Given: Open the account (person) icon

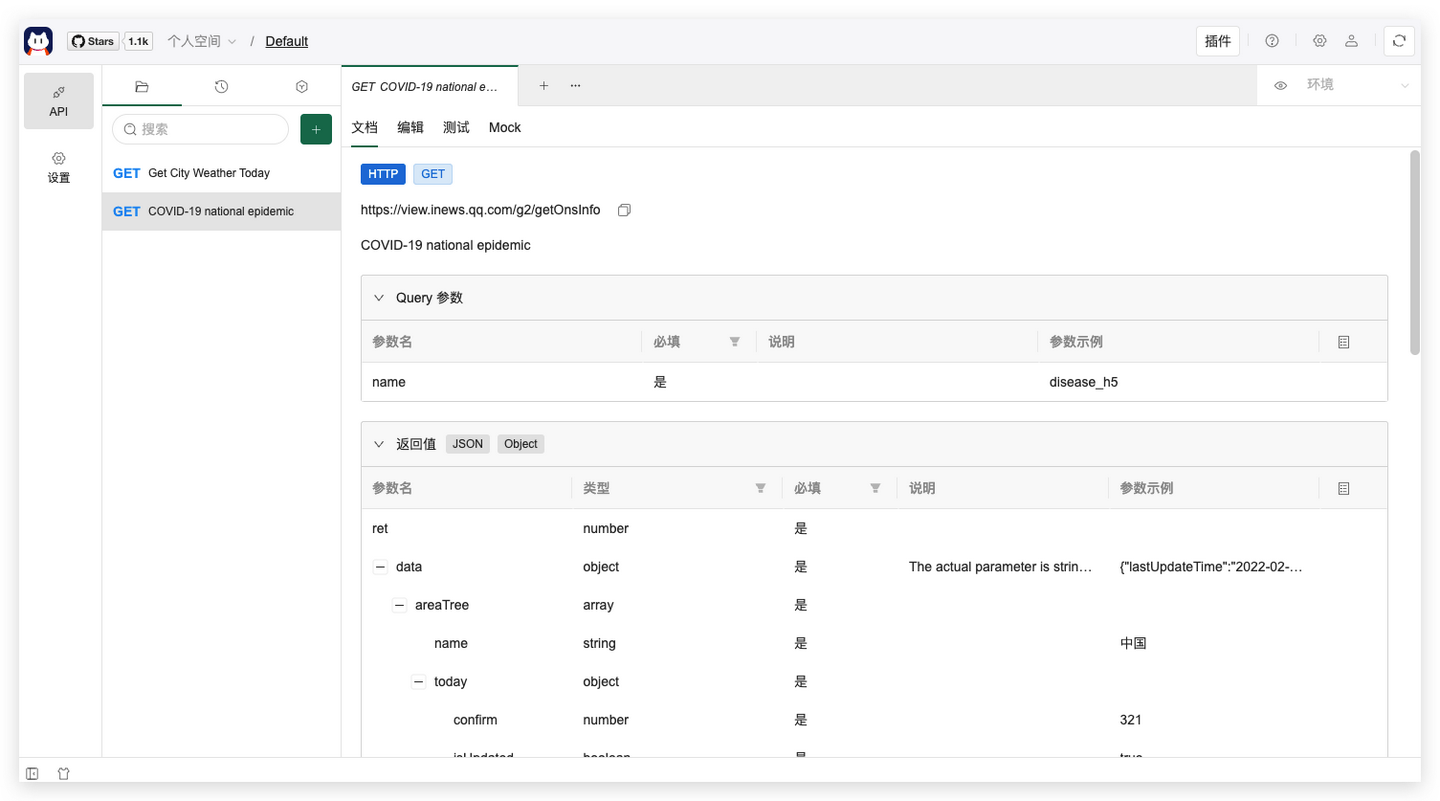Looking at the screenshot, I should coord(1351,41).
